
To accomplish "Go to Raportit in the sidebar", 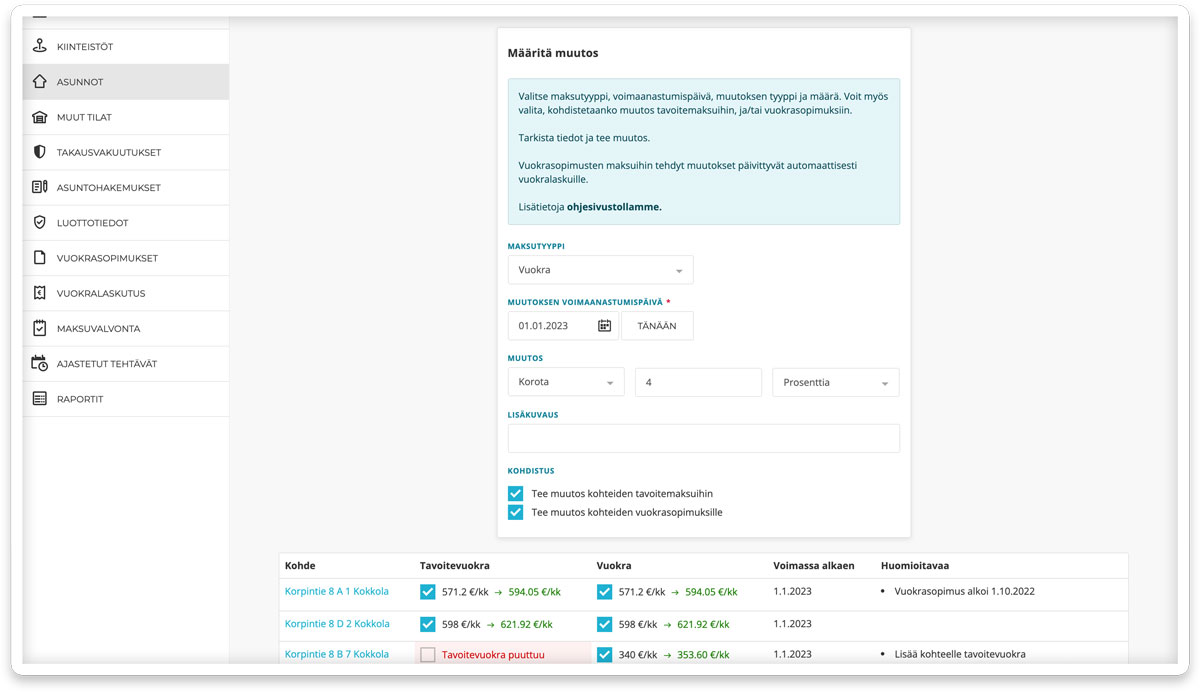I will click(x=80, y=399).
